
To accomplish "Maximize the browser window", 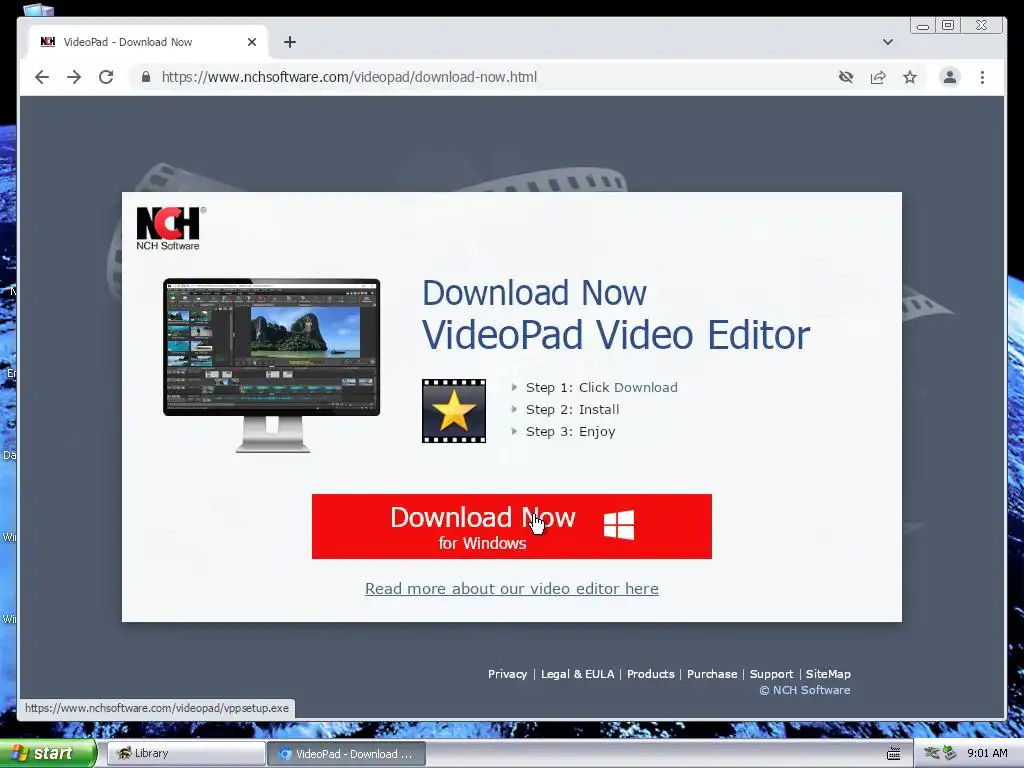I will point(948,25).
